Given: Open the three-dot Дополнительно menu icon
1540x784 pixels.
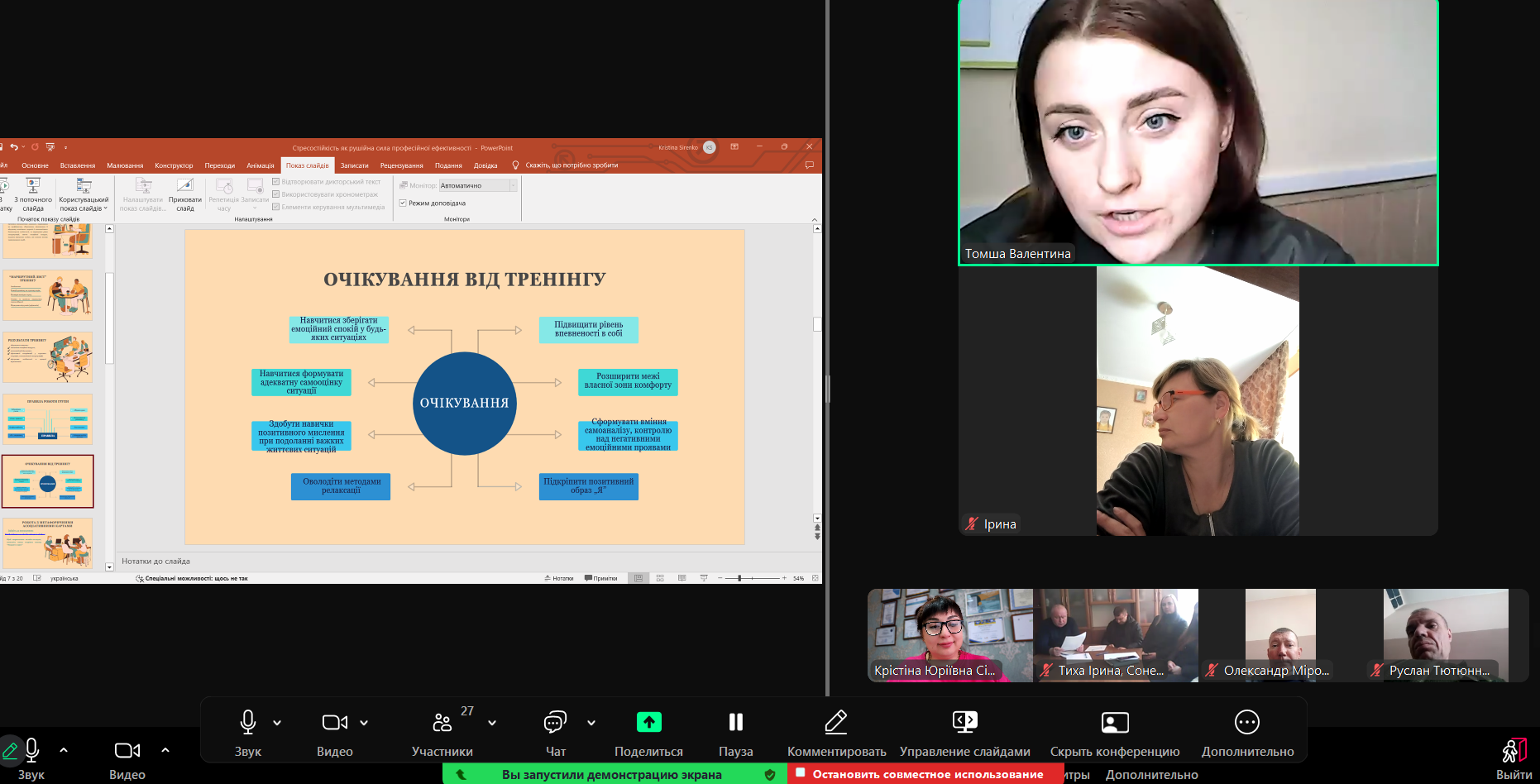Looking at the screenshot, I should (1246, 723).
